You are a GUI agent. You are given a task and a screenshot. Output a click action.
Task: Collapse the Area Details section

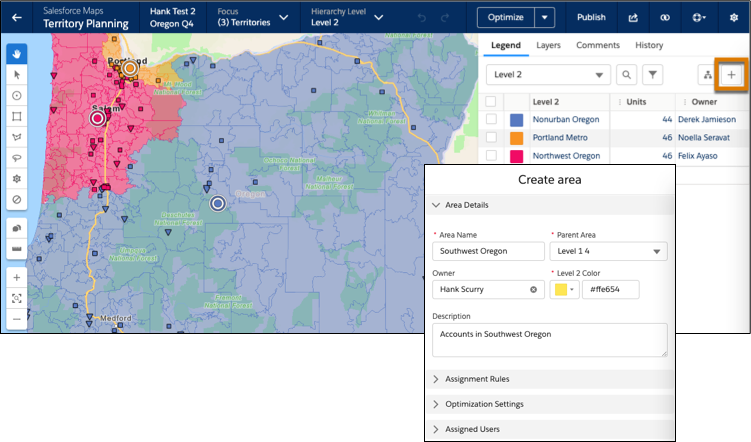coord(550,205)
